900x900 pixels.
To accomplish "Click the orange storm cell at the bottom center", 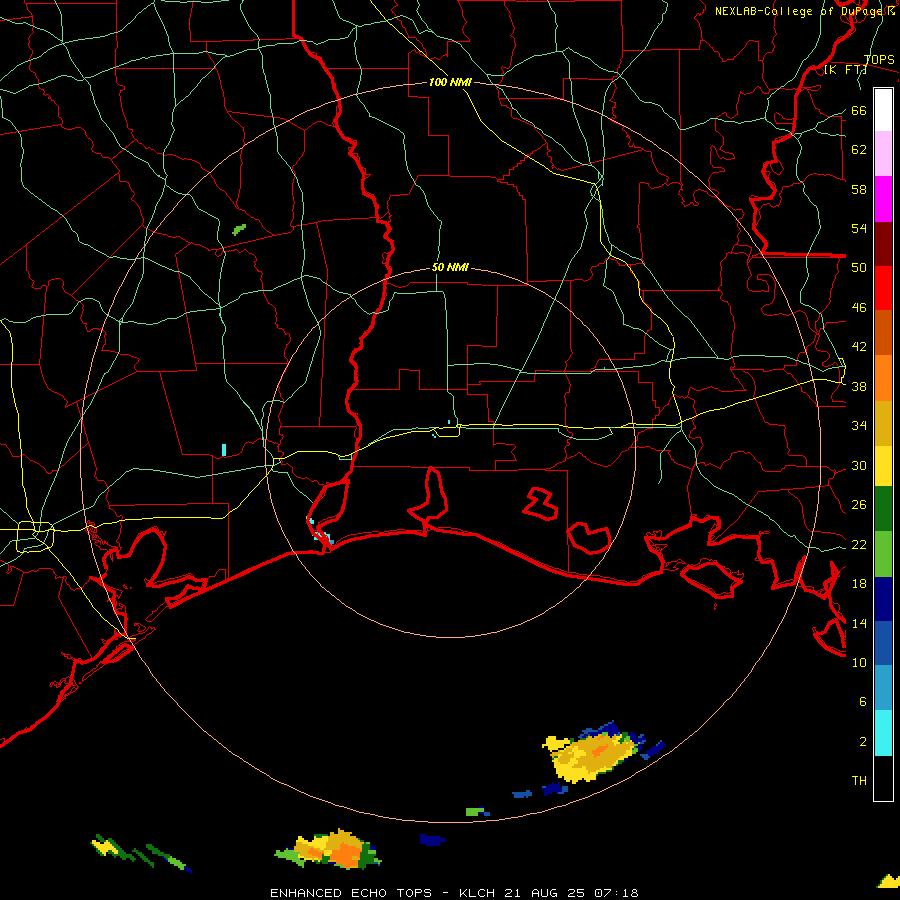I will (329, 849).
